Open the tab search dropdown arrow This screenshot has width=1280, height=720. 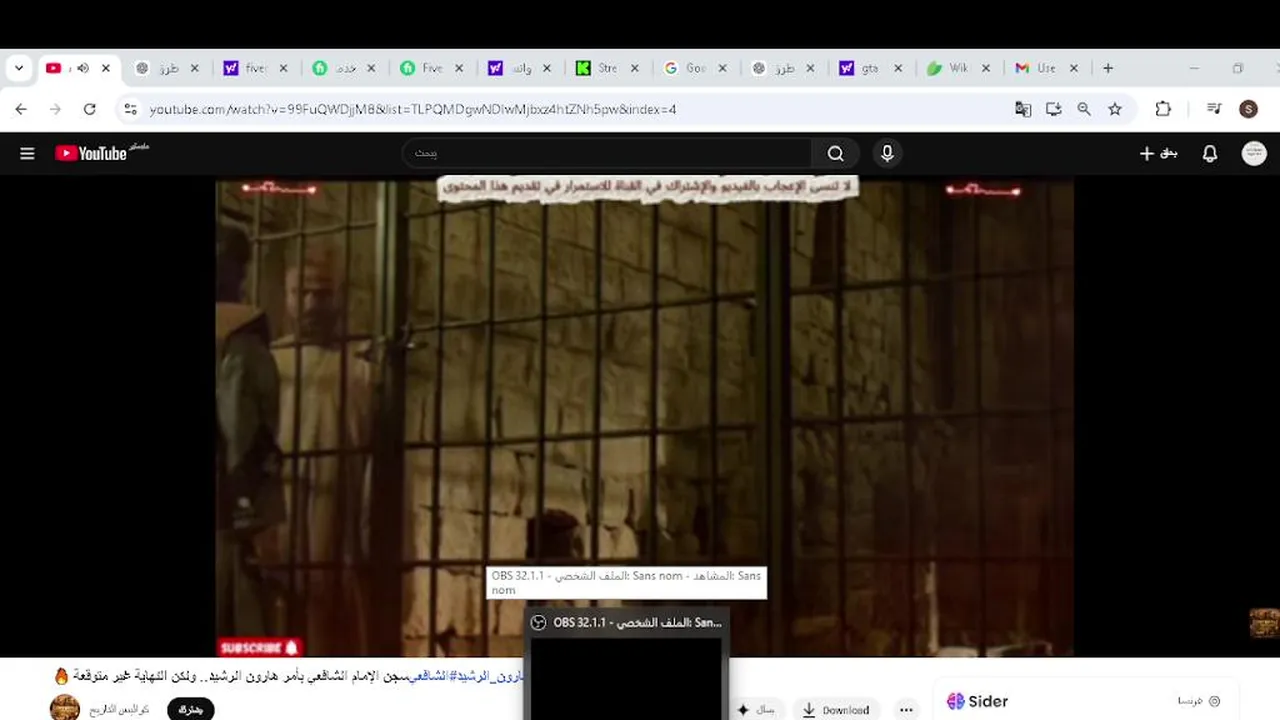[18, 68]
